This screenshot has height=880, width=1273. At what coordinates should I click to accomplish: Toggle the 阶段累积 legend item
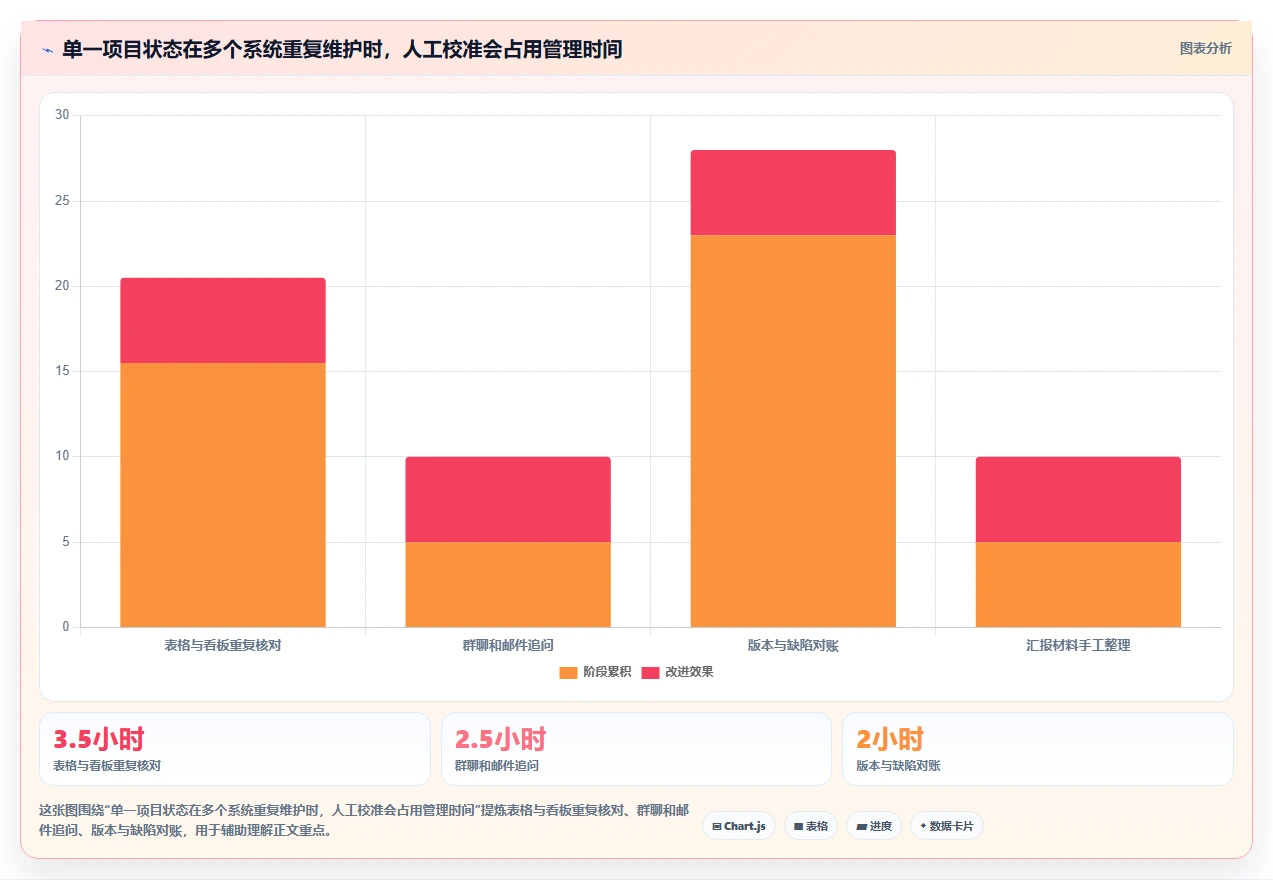[x=595, y=672]
